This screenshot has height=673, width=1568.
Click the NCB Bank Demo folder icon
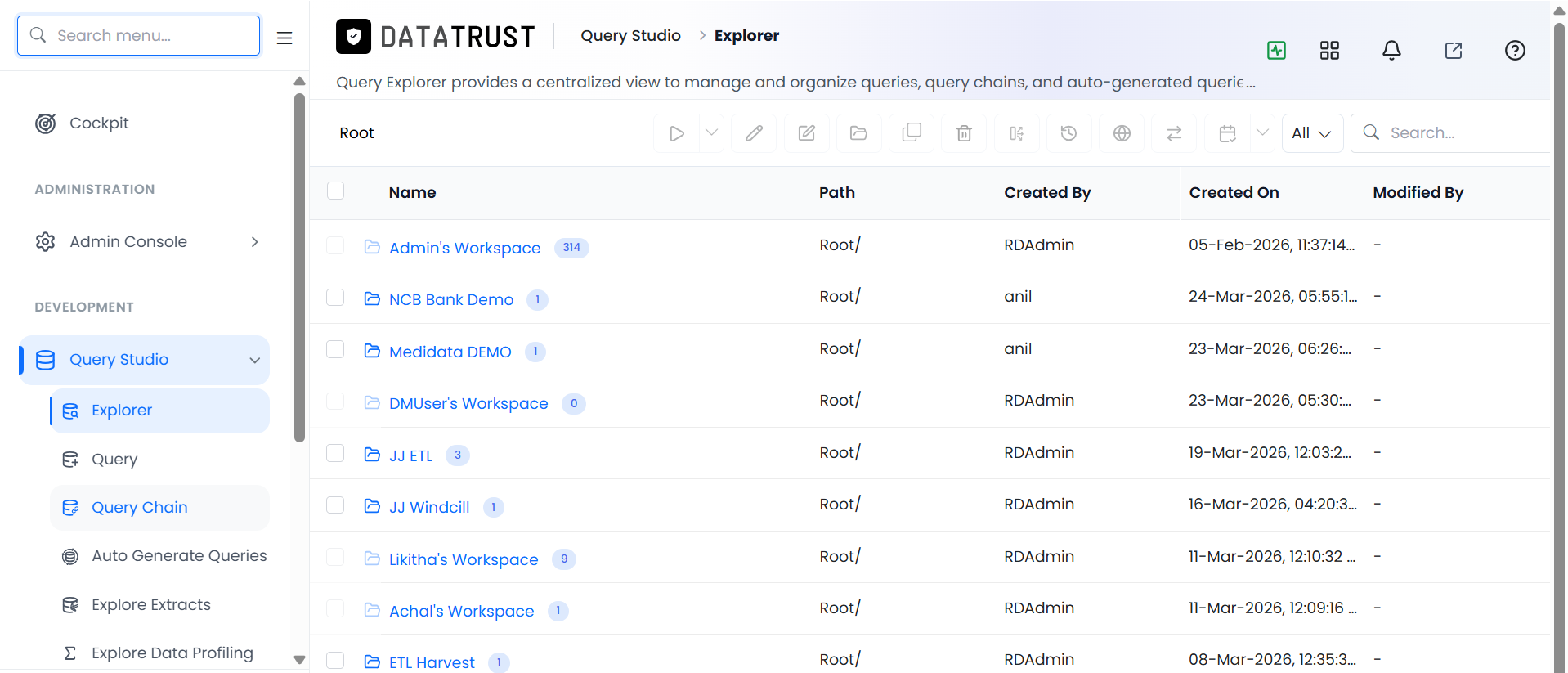[x=372, y=298]
